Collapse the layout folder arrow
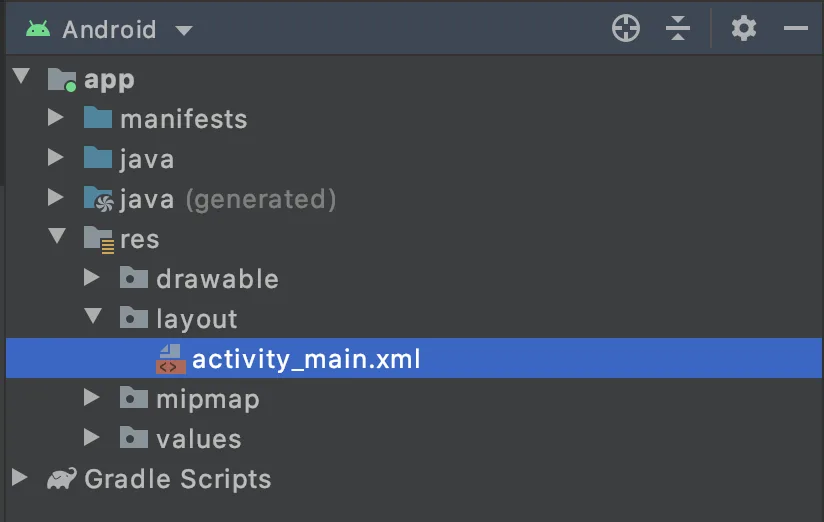Screen dimensions: 824x522 point(93,315)
